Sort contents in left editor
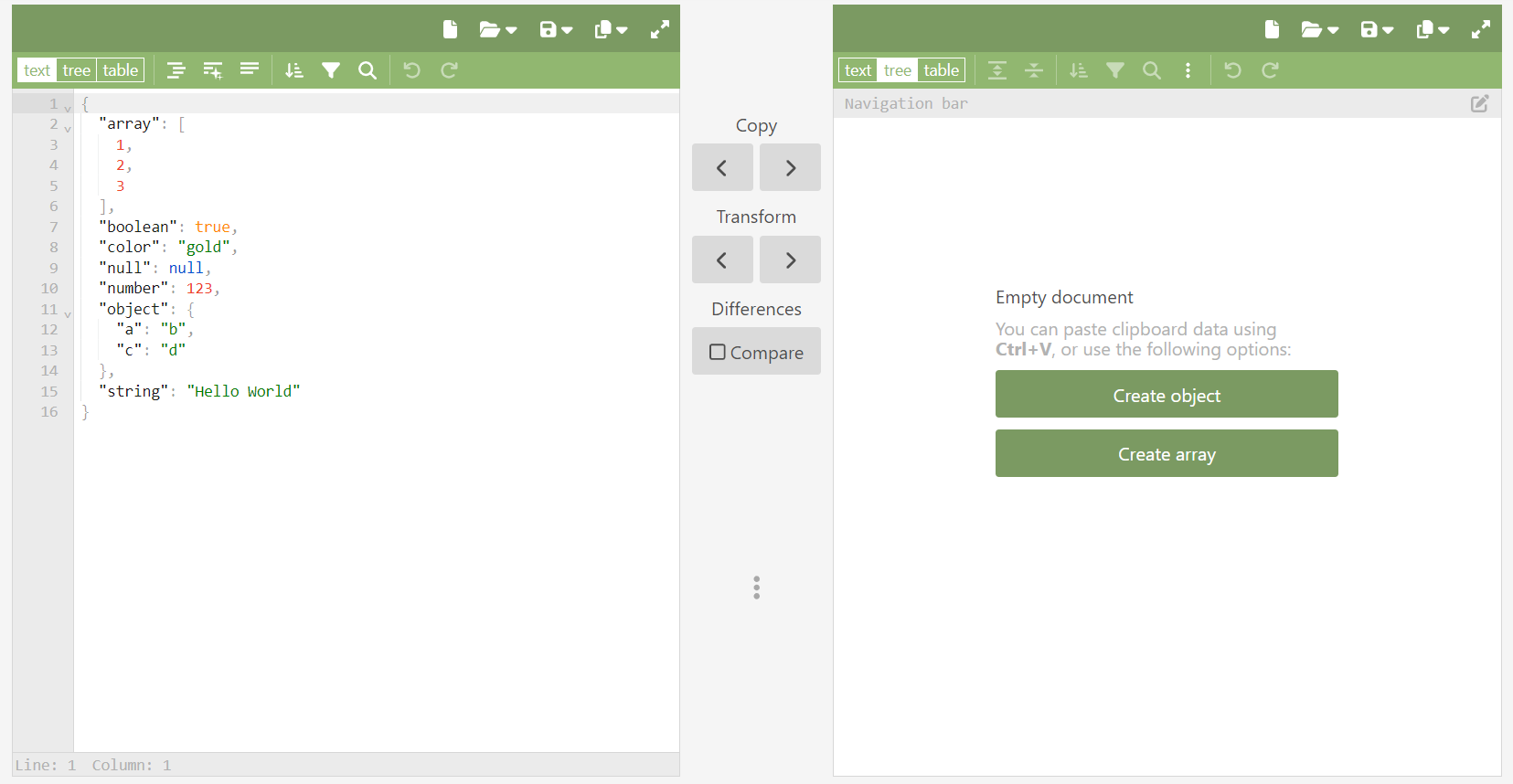Screen dimensions: 1513x784 pos(293,70)
